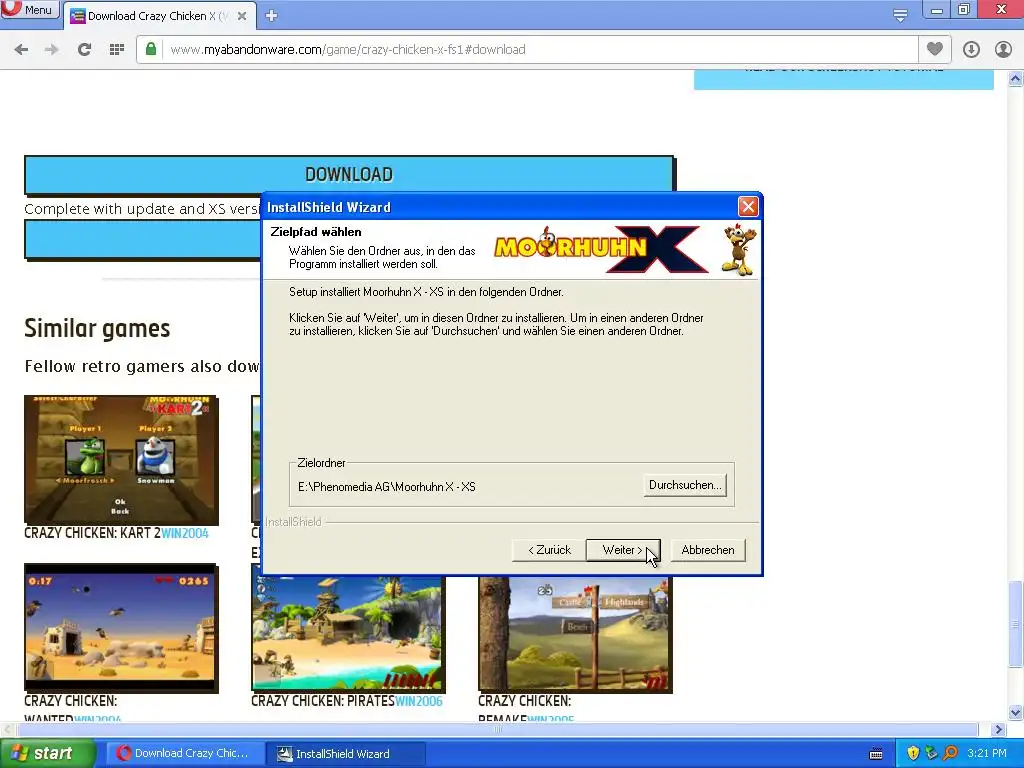
Task: Reload the page with the refresh icon
Action: tap(84, 50)
